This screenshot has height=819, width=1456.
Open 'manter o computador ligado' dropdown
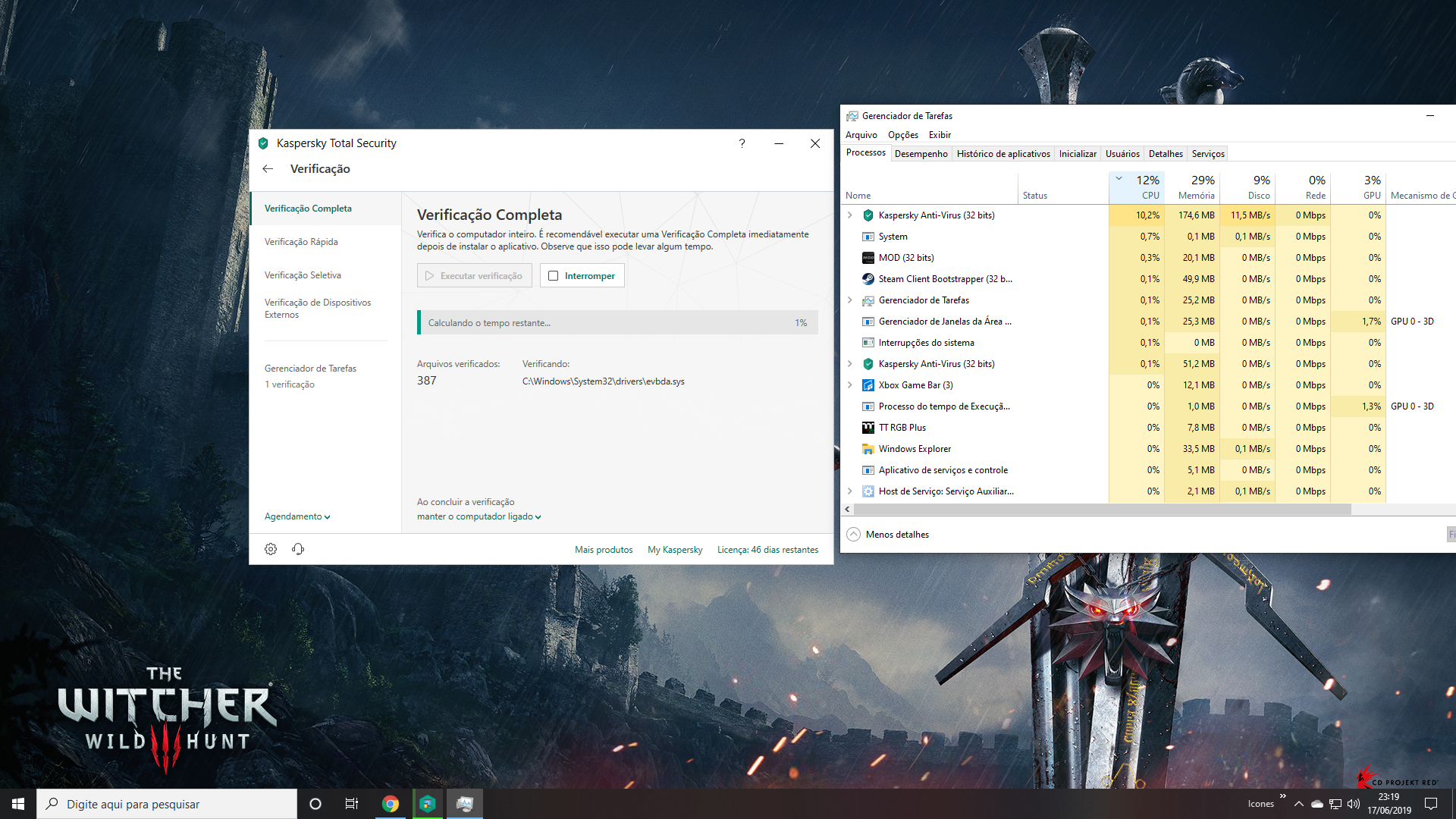point(479,516)
